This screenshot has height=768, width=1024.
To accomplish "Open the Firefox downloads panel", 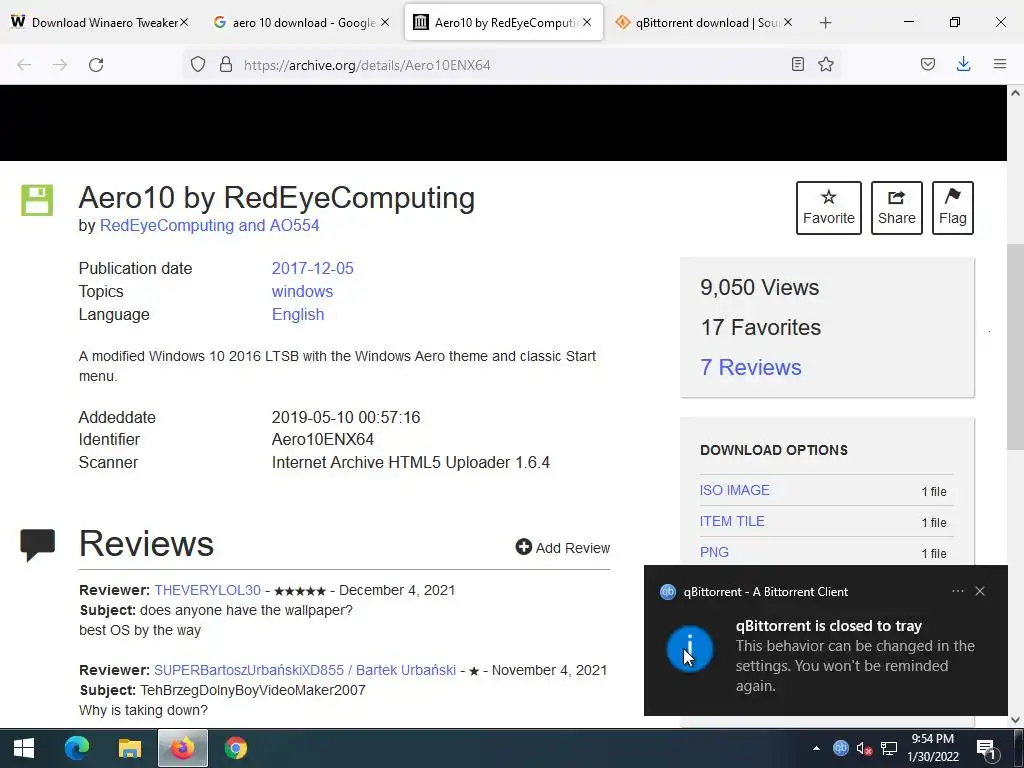I will pos(963,64).
